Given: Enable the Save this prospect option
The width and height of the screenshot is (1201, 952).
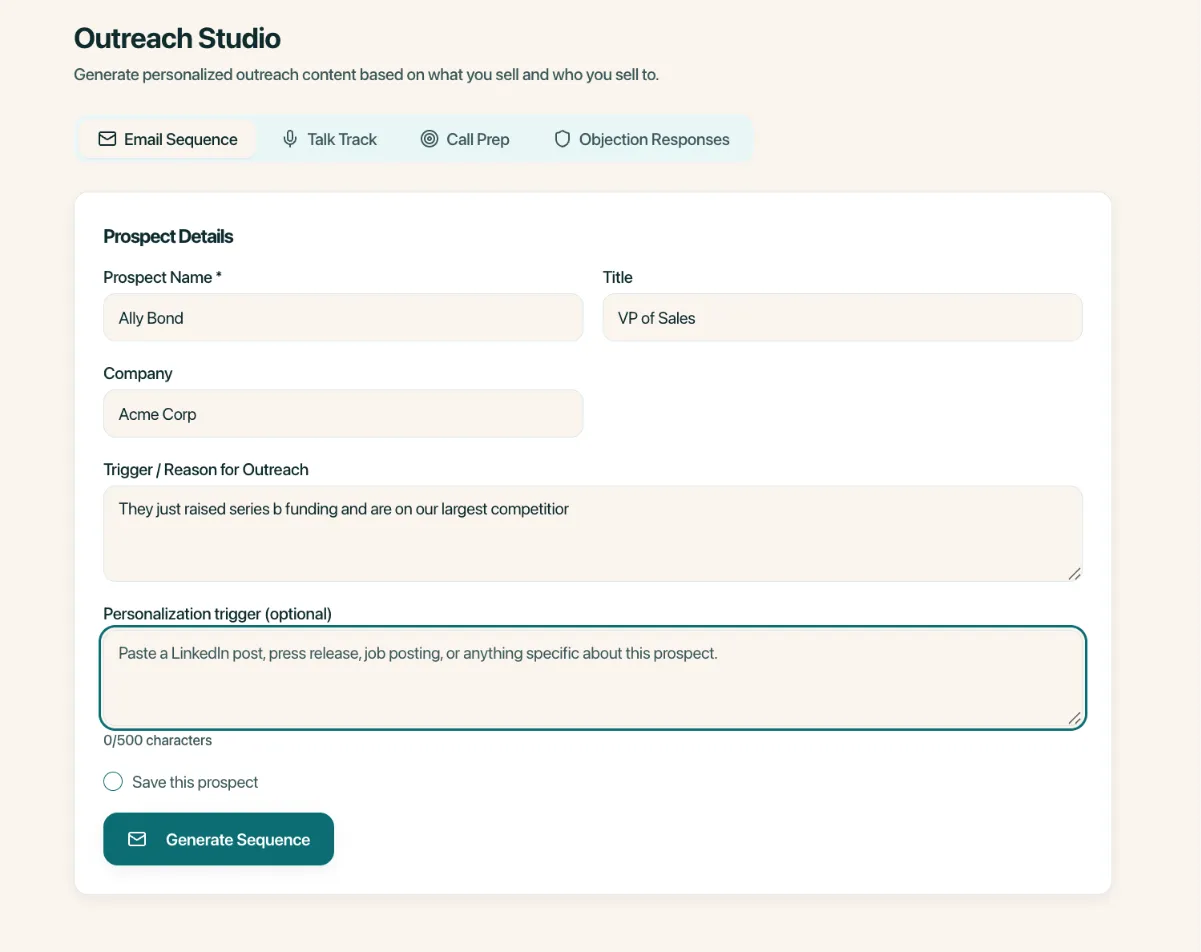Looking at the screenshot, I should pos(113,781).
